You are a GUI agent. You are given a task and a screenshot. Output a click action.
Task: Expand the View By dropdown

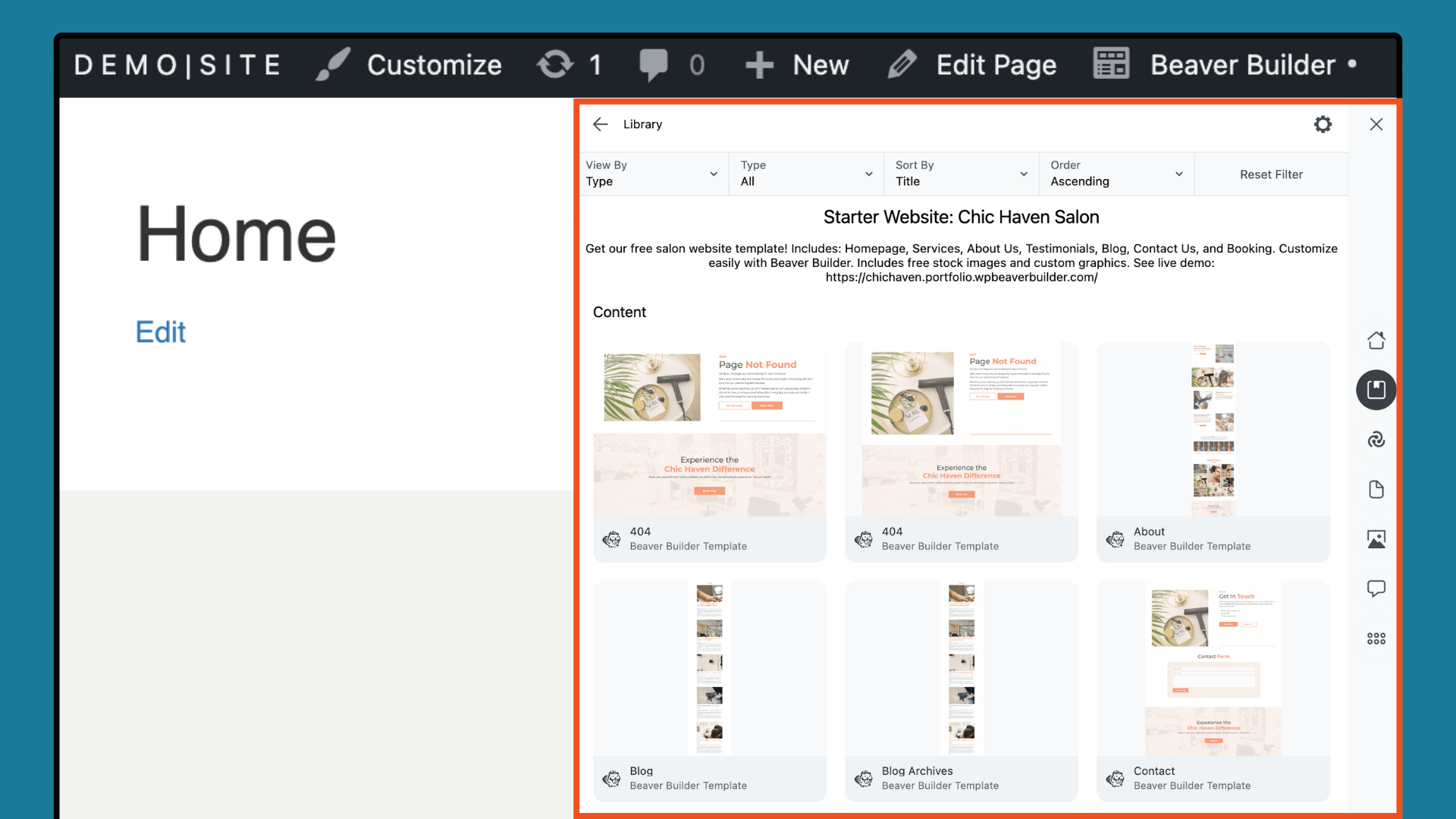coord(652,174)
